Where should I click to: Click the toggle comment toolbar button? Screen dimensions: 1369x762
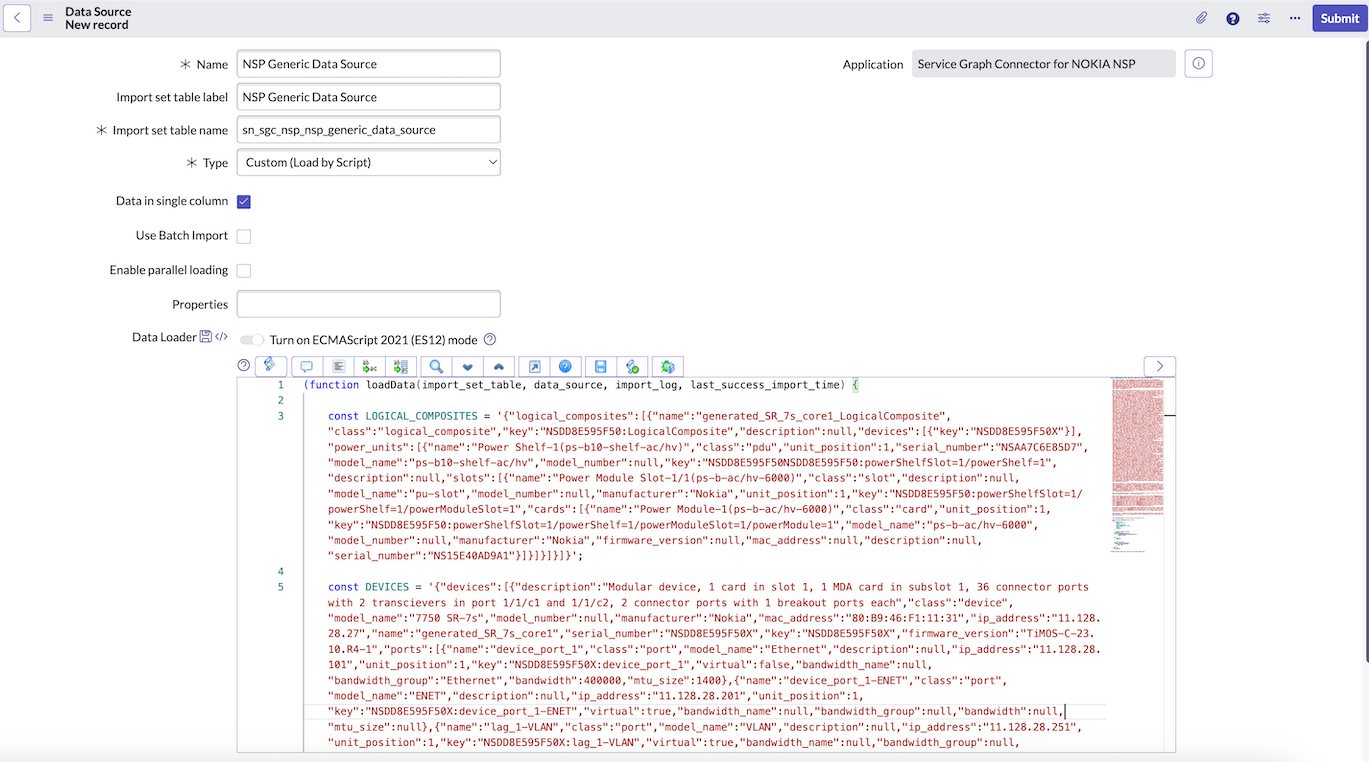[x=307, y=367]
